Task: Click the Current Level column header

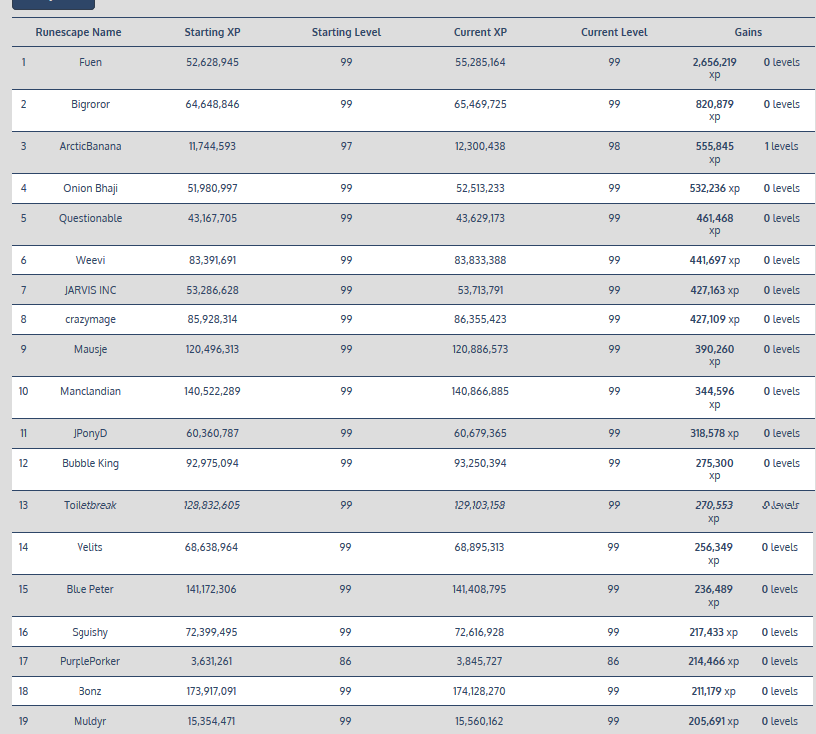Action: click(614, 32)
